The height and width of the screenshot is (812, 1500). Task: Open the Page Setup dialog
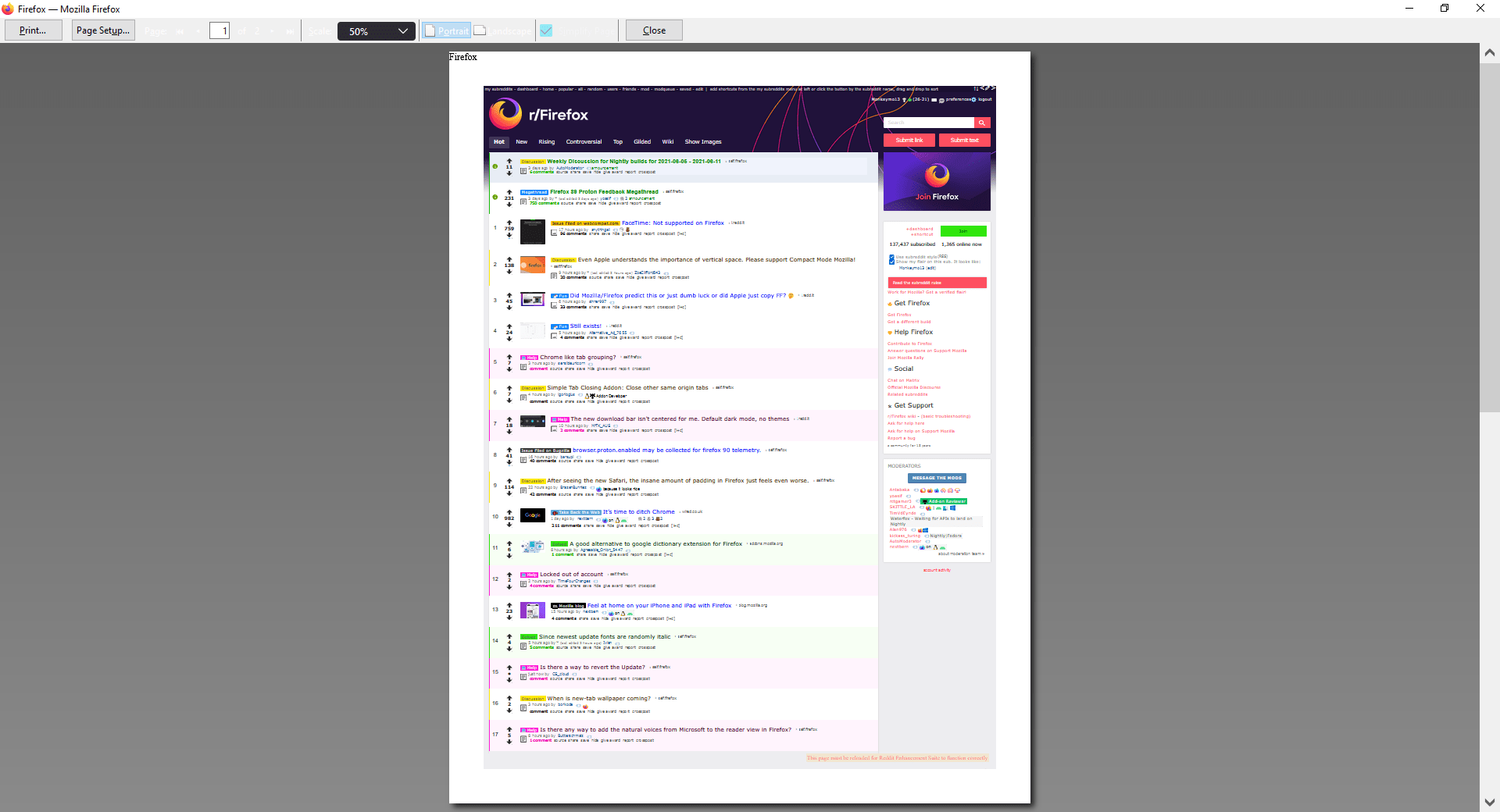pyautogui.click(x=102, y=30)
